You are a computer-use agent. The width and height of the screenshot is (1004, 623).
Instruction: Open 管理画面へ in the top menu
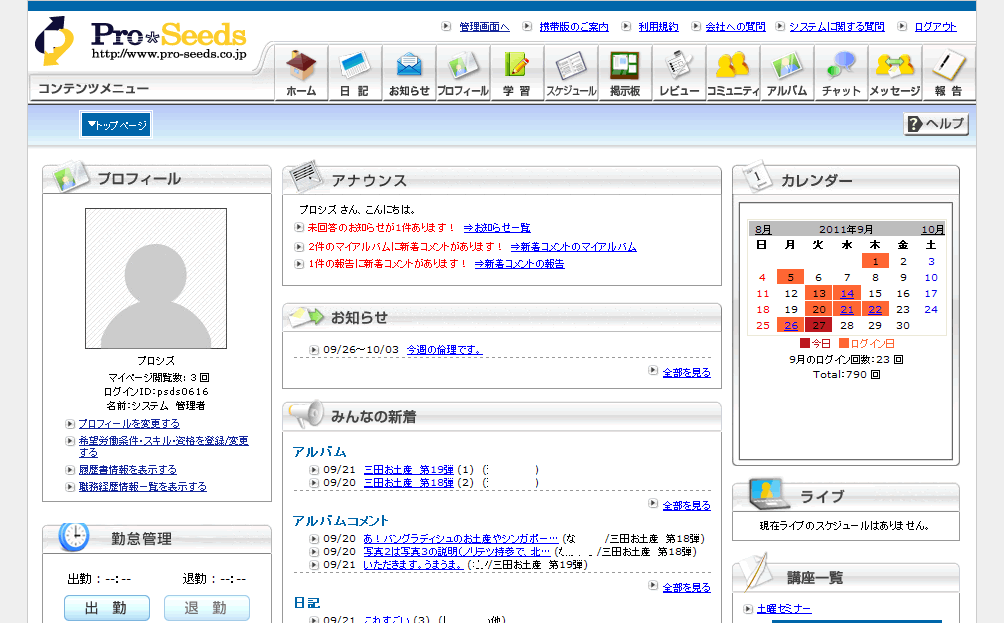pyautogui.click(x=484, y=27)
